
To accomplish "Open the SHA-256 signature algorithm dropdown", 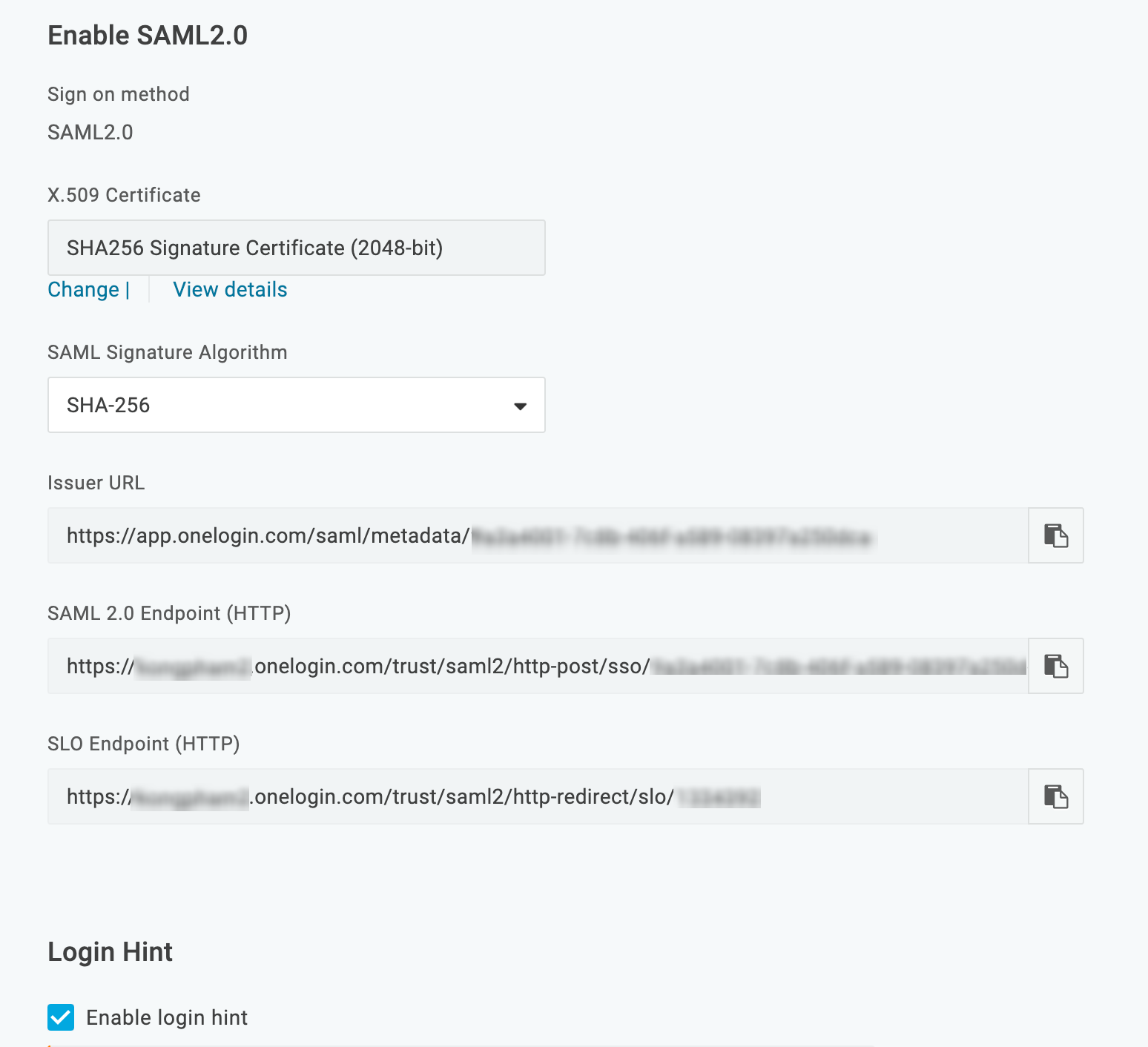I will (296, 405).
